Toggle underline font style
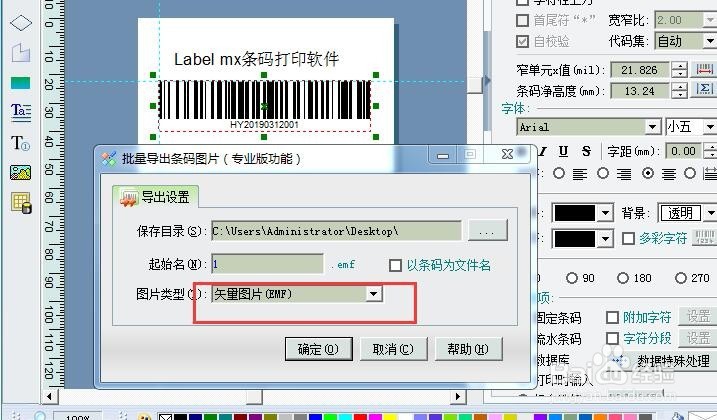 (x=563, y=151)
